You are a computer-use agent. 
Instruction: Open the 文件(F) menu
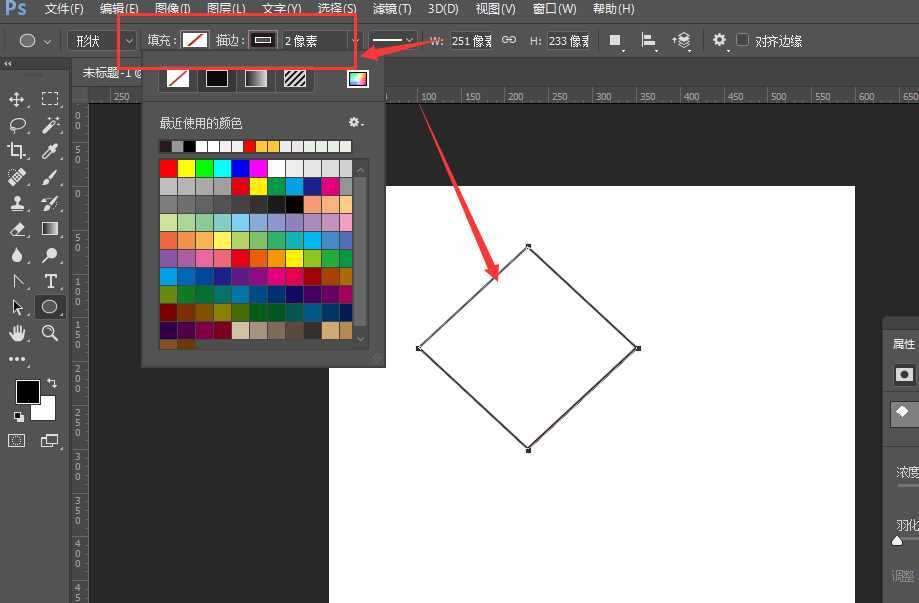64,9
